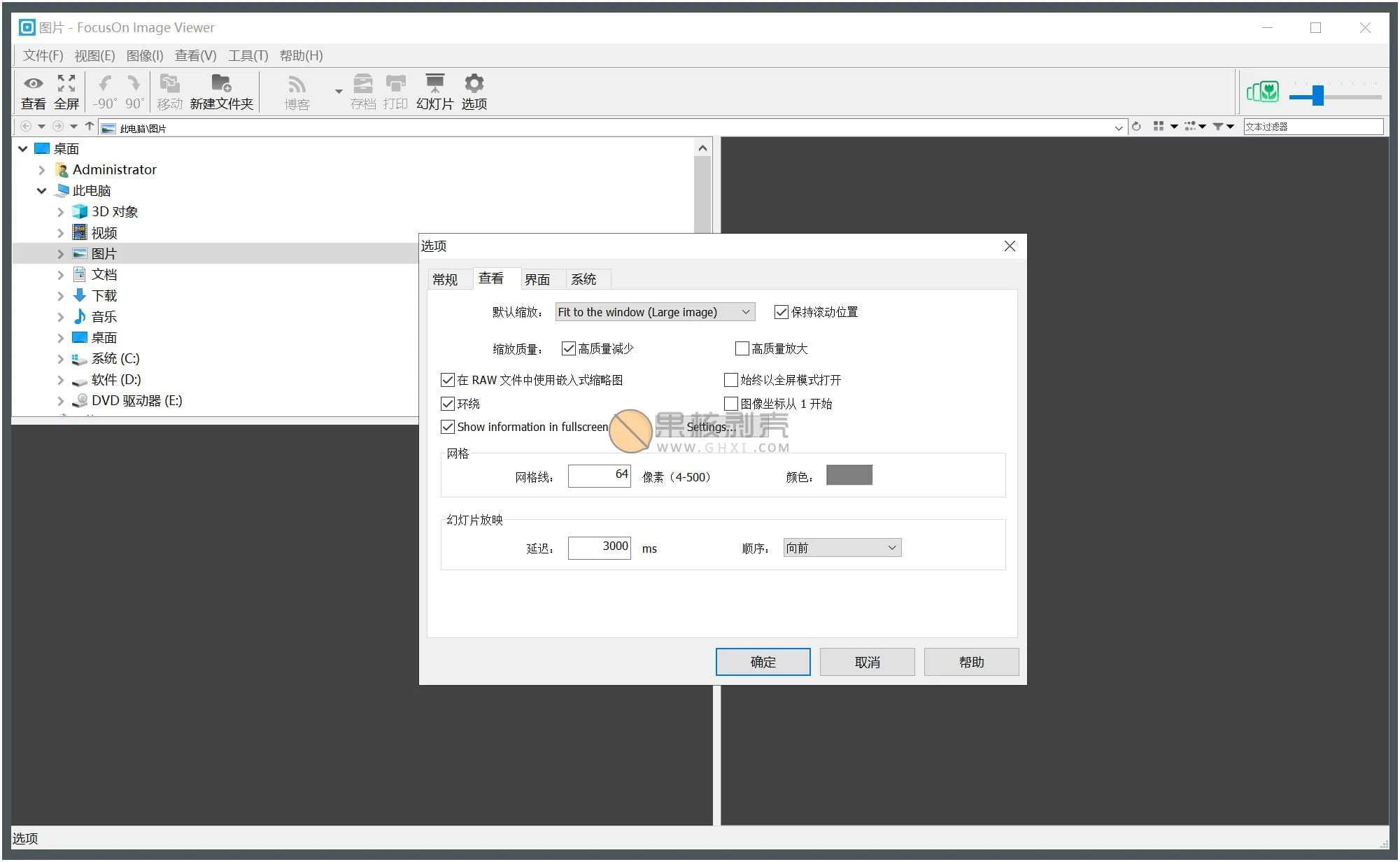Screen dimensions: 1400x862
Task: Uncheck Show information in fullscreen
Action: click(x=448, y=427)
